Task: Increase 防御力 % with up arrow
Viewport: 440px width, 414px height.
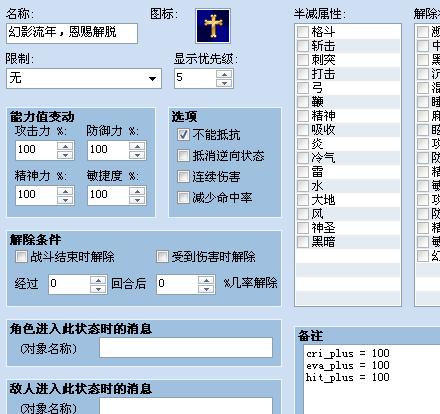Action: pos(137,146)
